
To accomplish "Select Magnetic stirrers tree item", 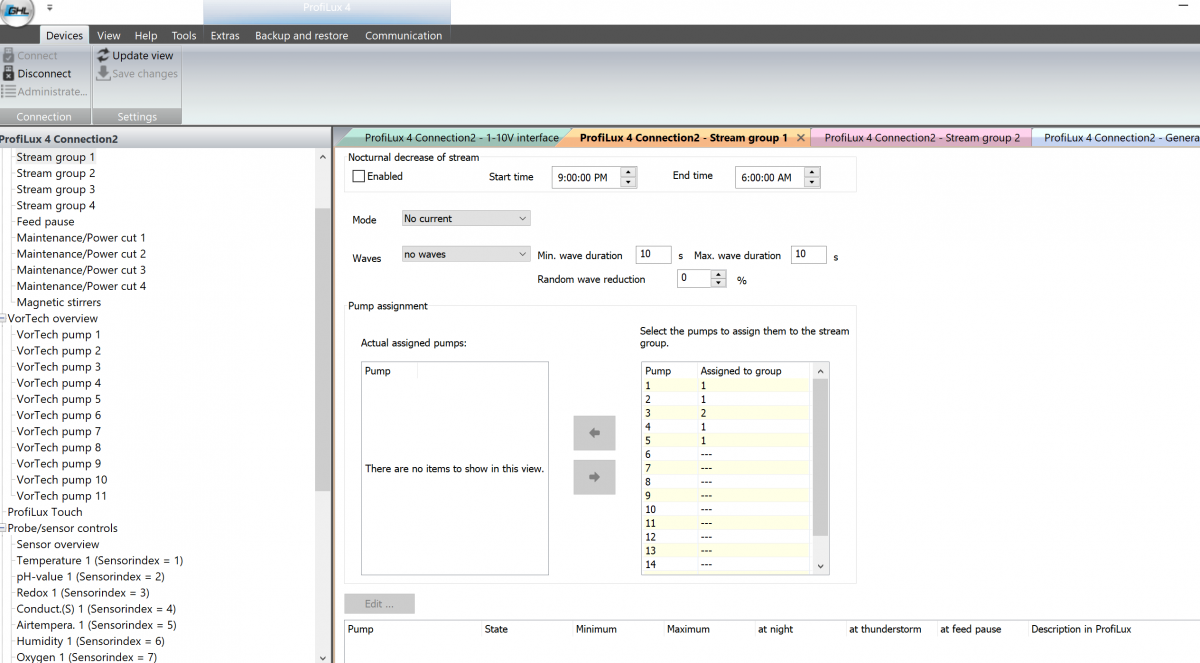I will tap(58, 302).
